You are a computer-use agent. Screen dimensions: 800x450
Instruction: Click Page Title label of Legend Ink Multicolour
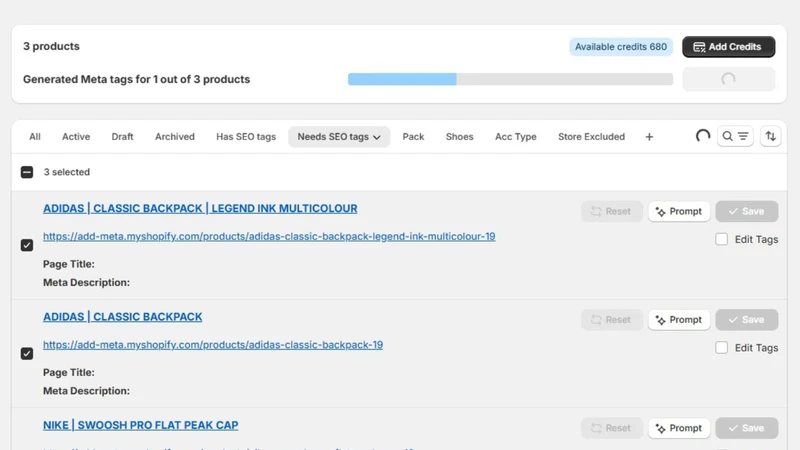(68, 264)
